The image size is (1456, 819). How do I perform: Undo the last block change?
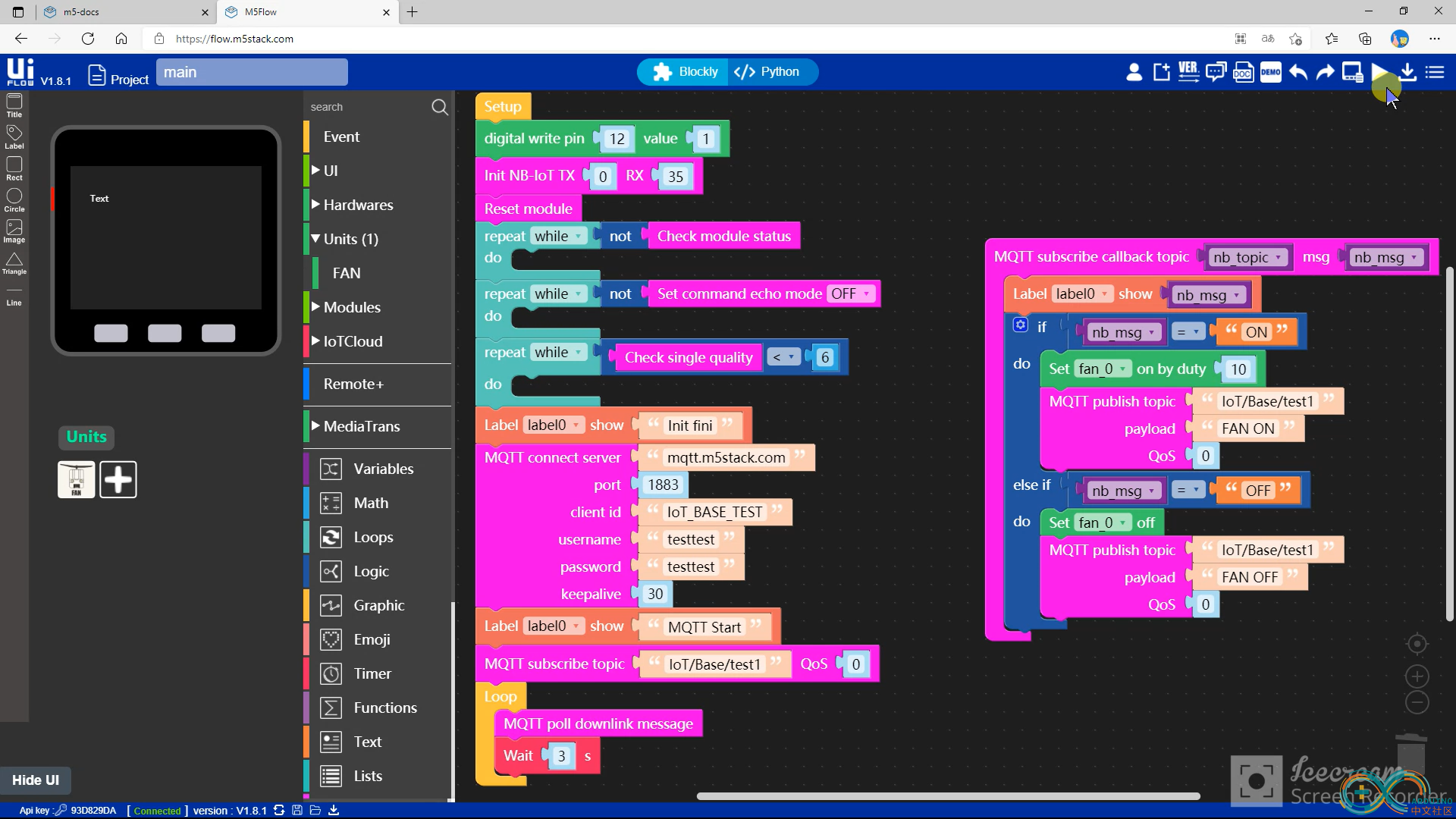click(x=1298, y=72)
